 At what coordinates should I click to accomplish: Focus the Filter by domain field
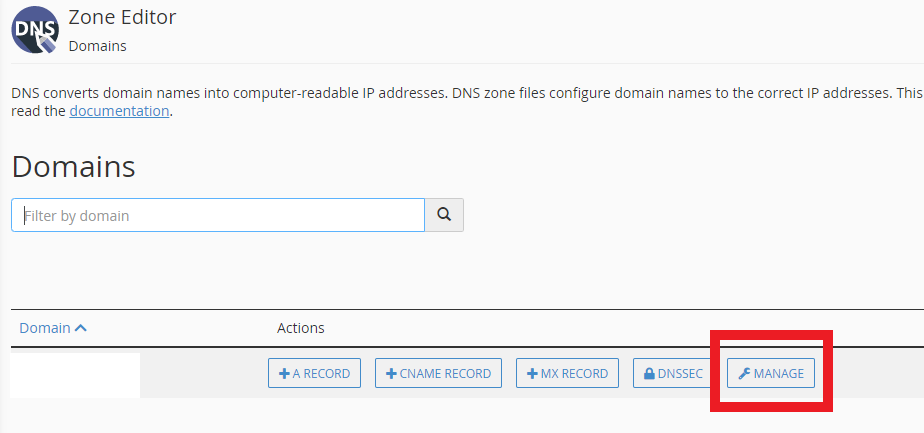pos(218,215)
